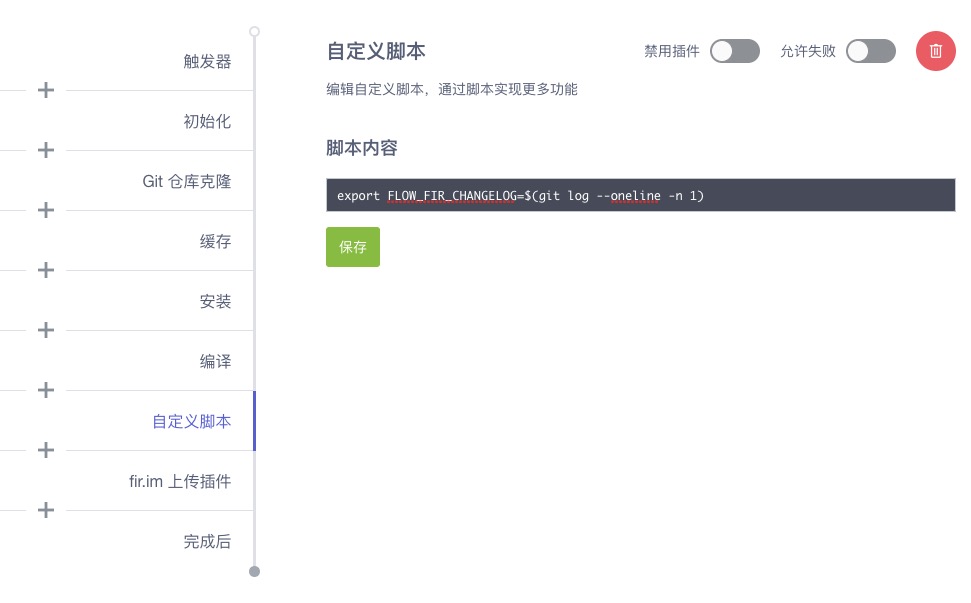Select the 编译 step
971x603 pixels.
pyautogui.click(x=215, y=361)
